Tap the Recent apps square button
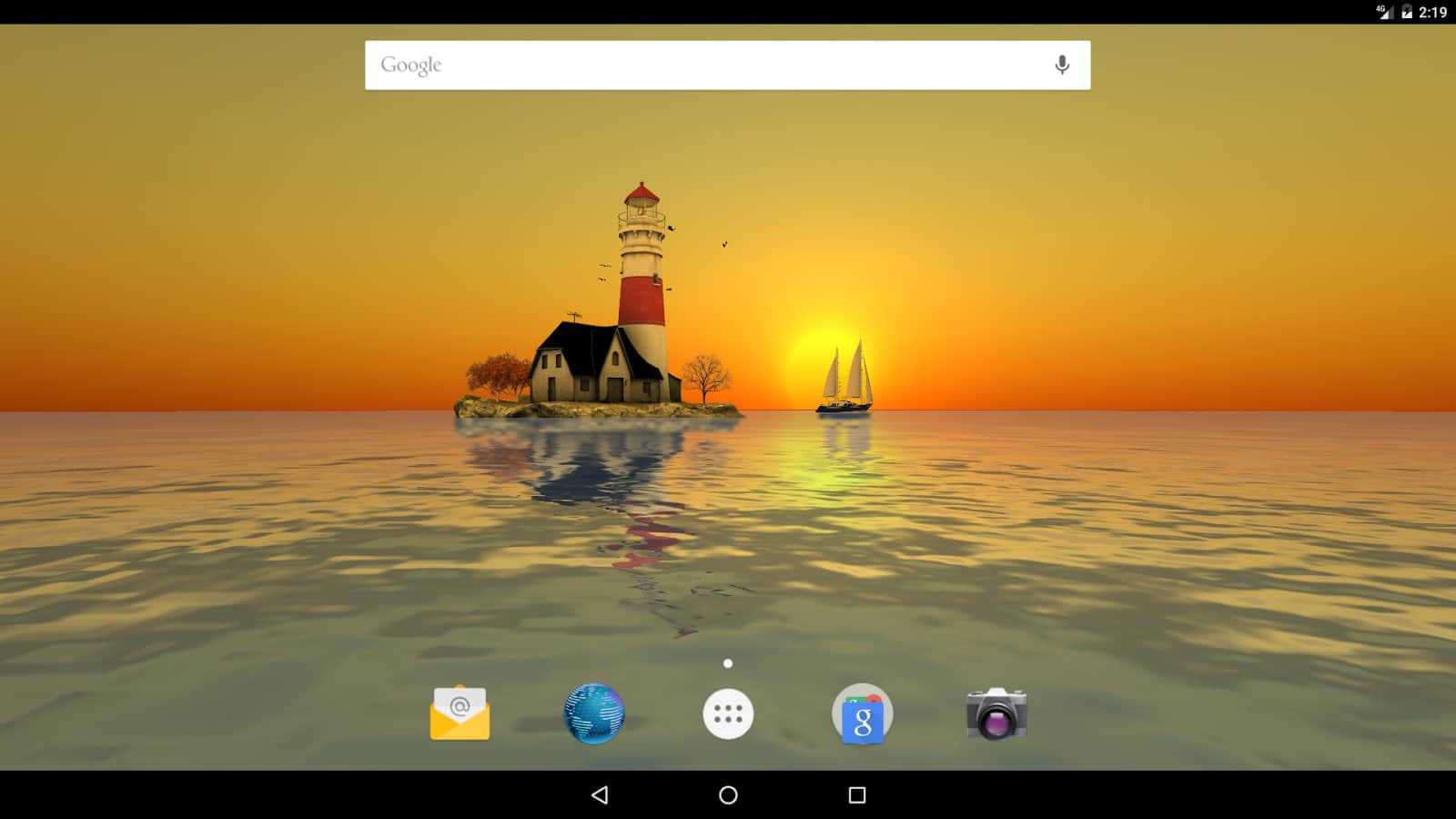Viewport: 1456px width, 819px height. pyautogui.click(x=856, y=795)
